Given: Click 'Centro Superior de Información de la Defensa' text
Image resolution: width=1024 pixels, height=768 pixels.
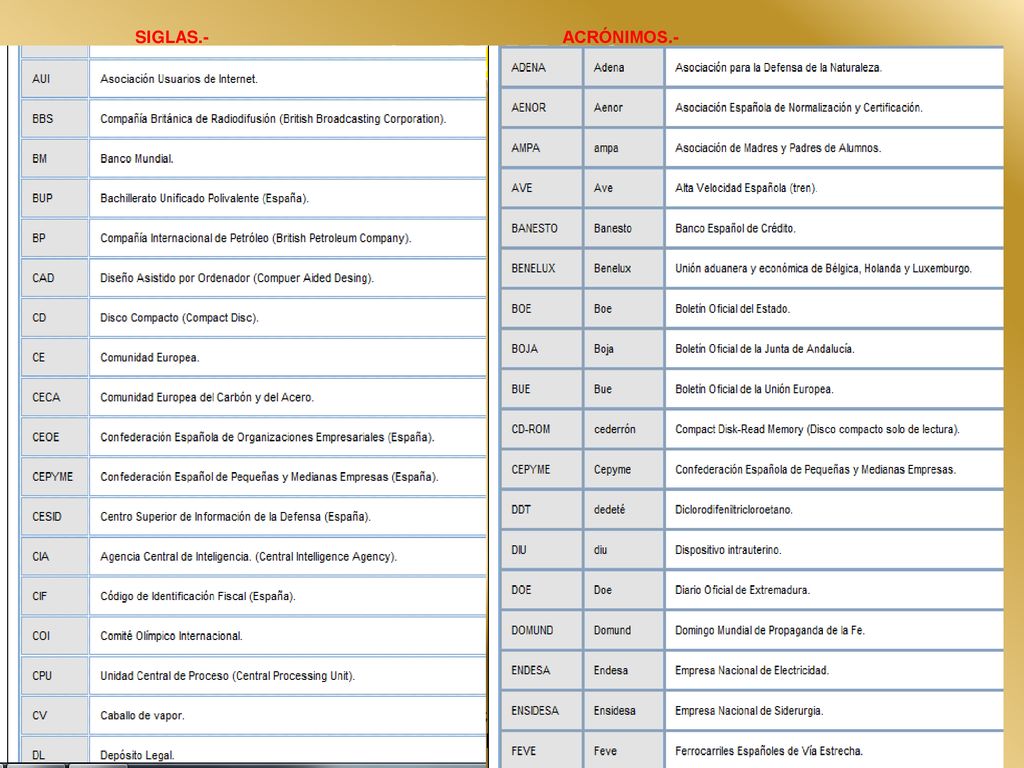Looking at the screenshot, I should click(x=235, y=517).
